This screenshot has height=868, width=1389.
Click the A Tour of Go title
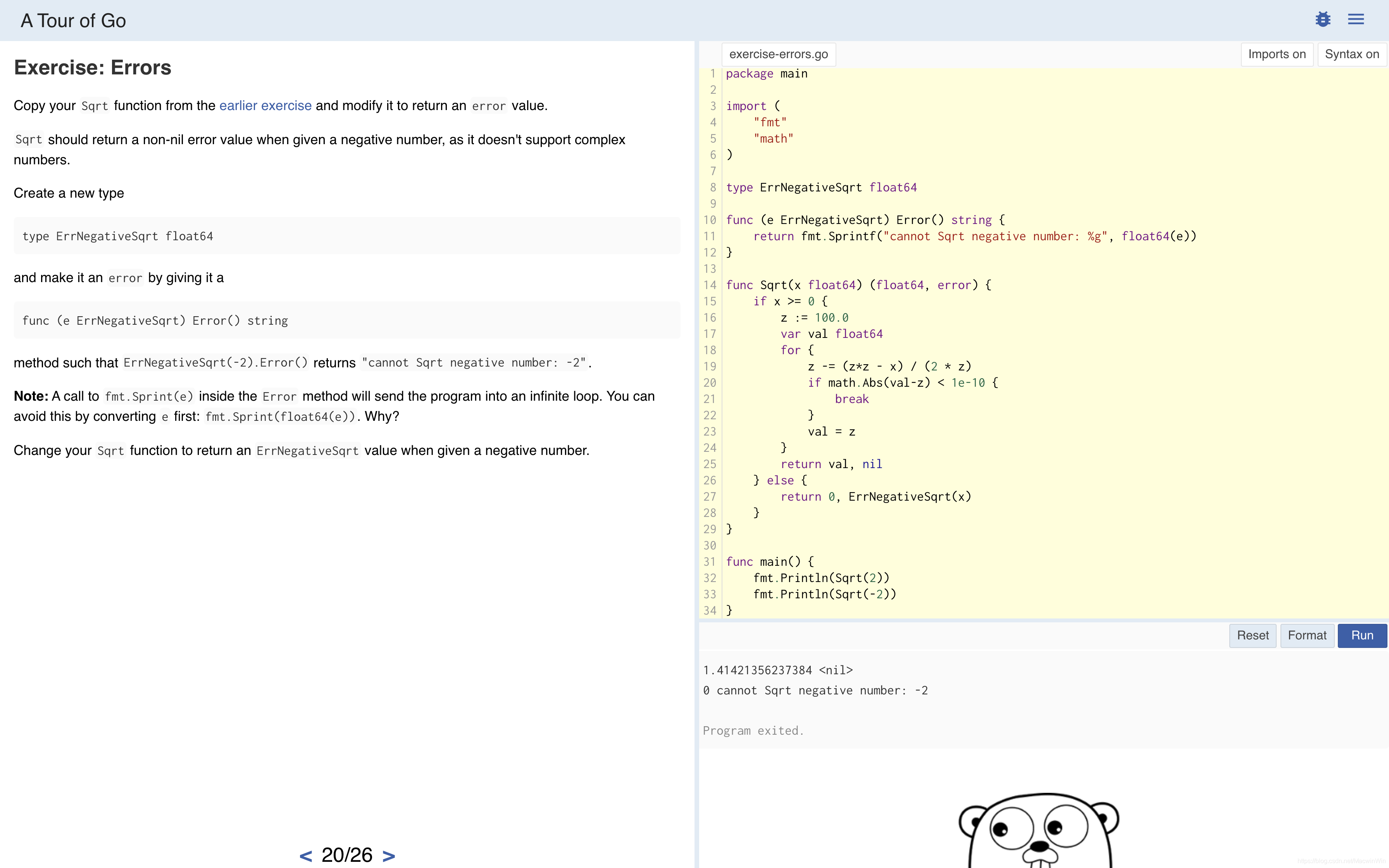(74, 21)
